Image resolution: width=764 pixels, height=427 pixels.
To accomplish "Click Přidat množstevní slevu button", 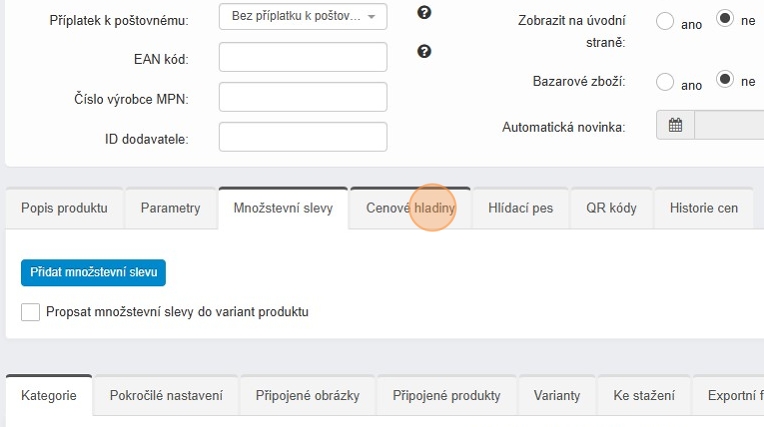I will [93, 272].
